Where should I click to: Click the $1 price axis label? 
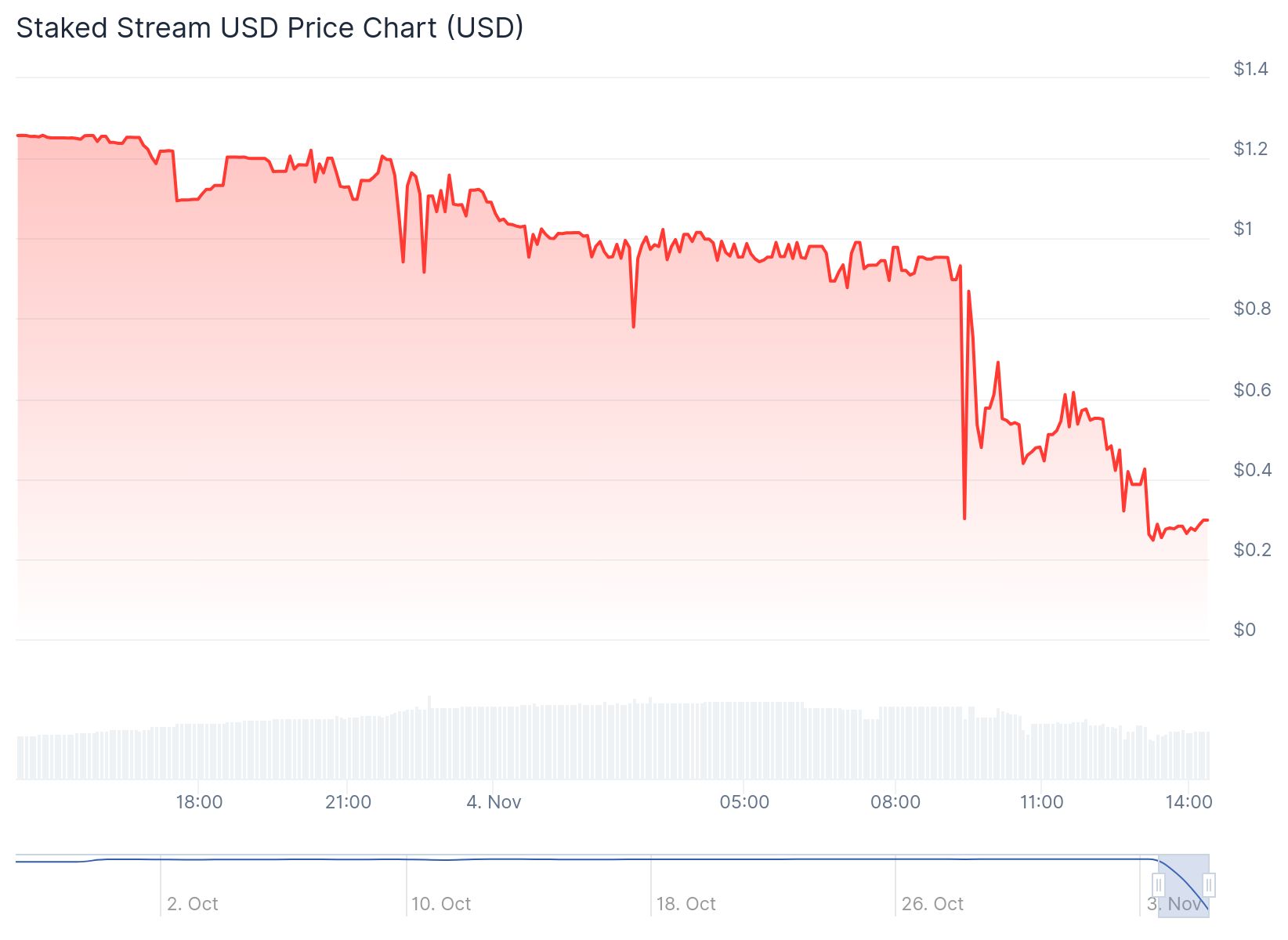[1243, 229]
